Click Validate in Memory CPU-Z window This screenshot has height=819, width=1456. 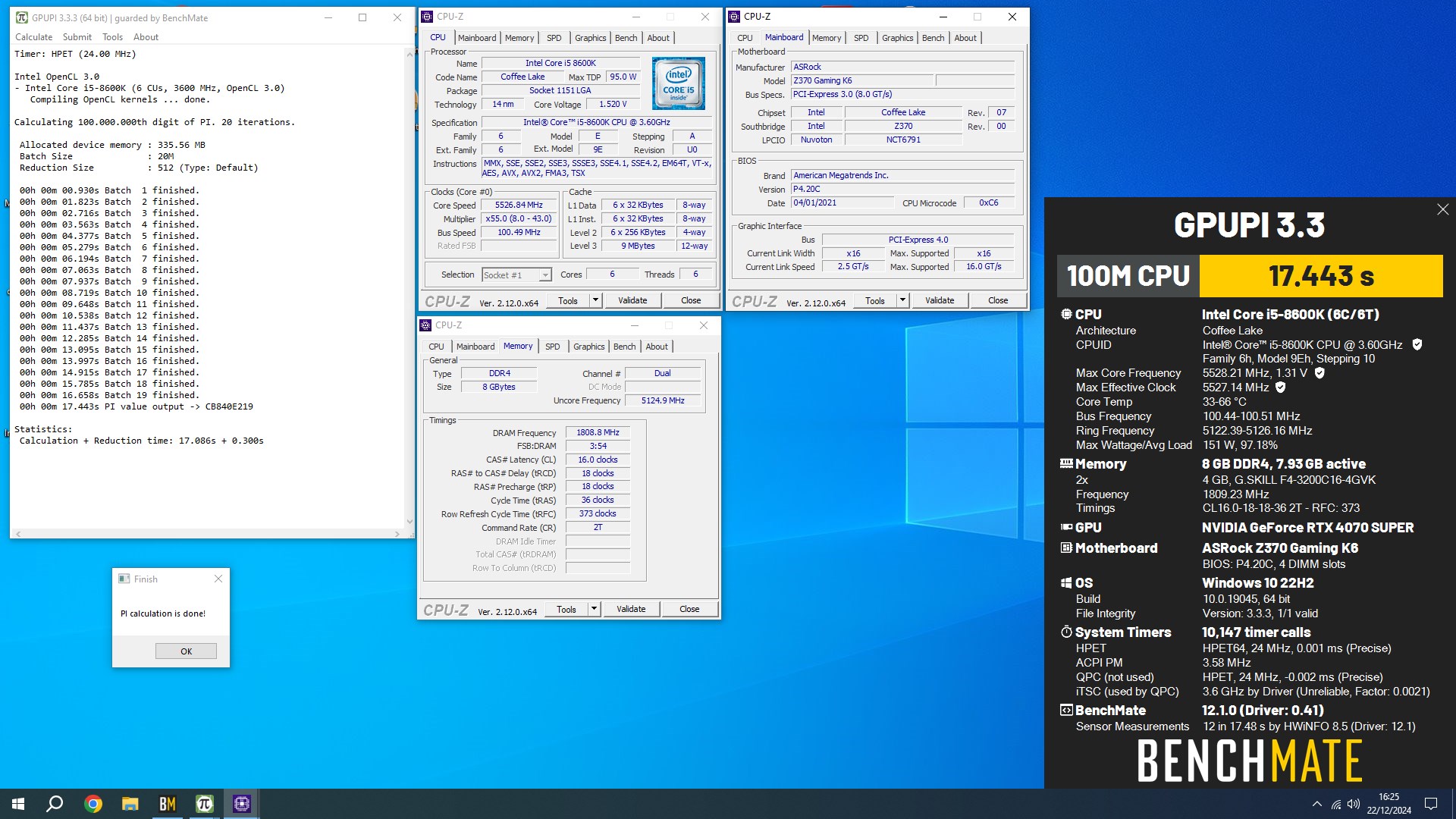tap(631, 609)
